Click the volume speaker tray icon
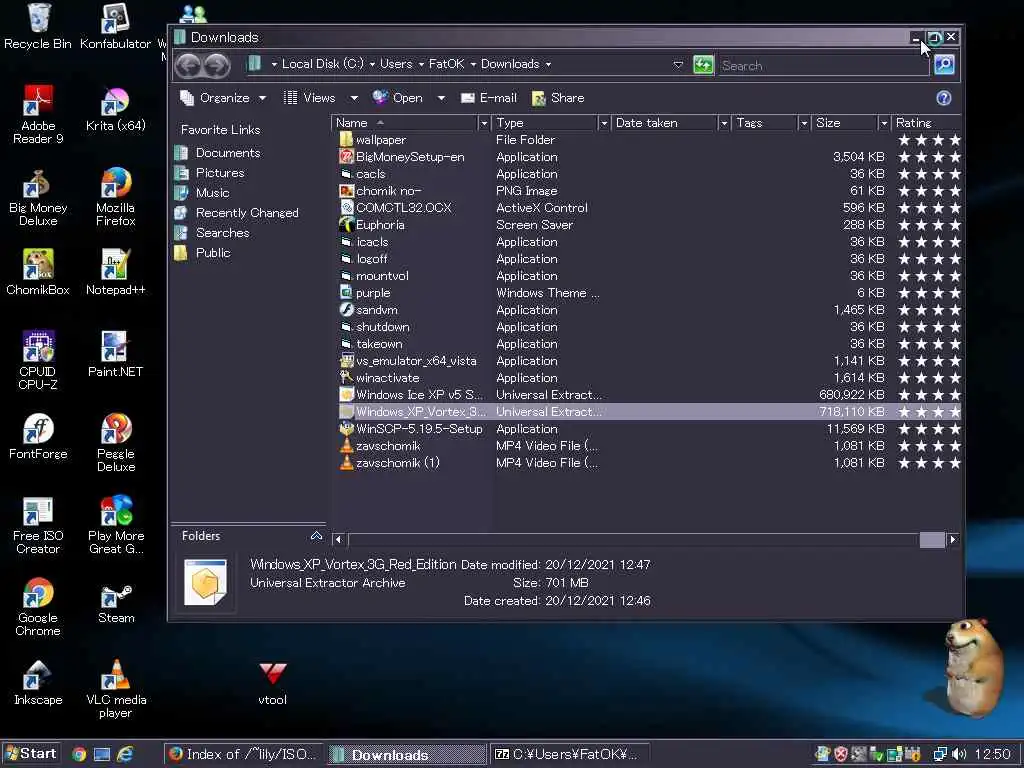The height and width of the screenshot is (768, 1024). (x=959, y=754)
